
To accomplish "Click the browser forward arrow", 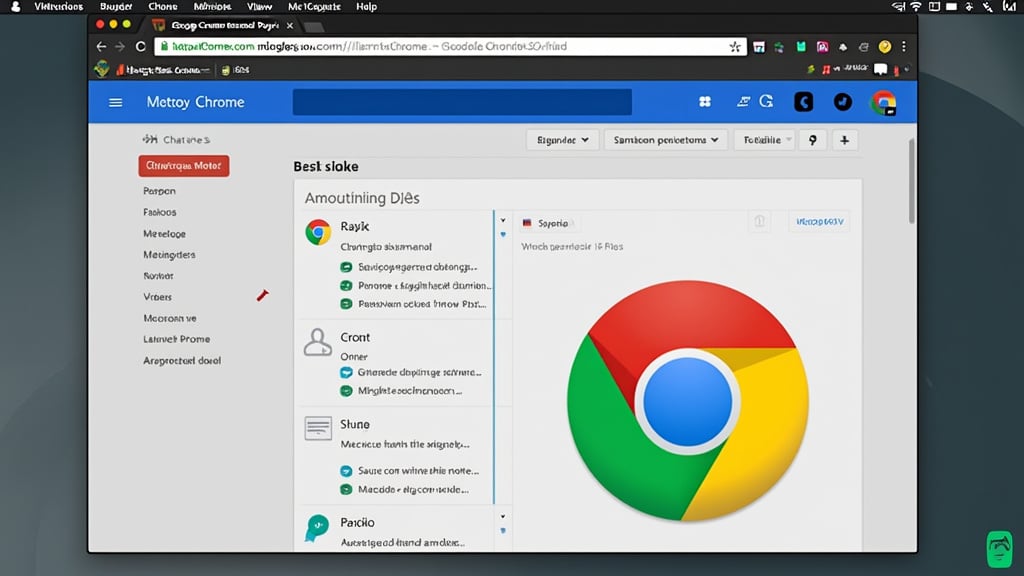I will 120,46.
